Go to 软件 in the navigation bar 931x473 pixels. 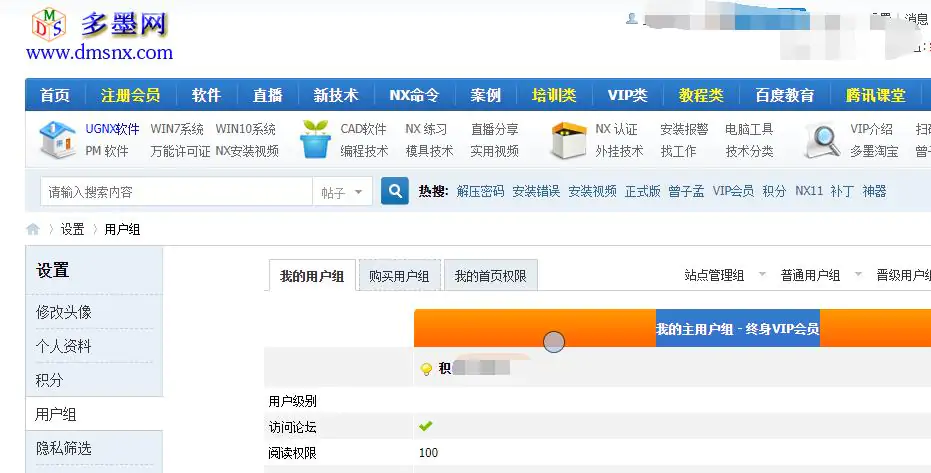coord(206,95)
